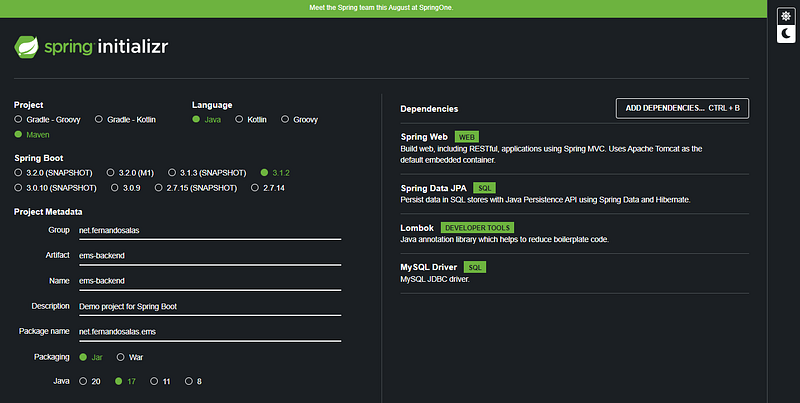Click the Spring Data JPA dependency
The image size is (800, 403).
(574, 193)
